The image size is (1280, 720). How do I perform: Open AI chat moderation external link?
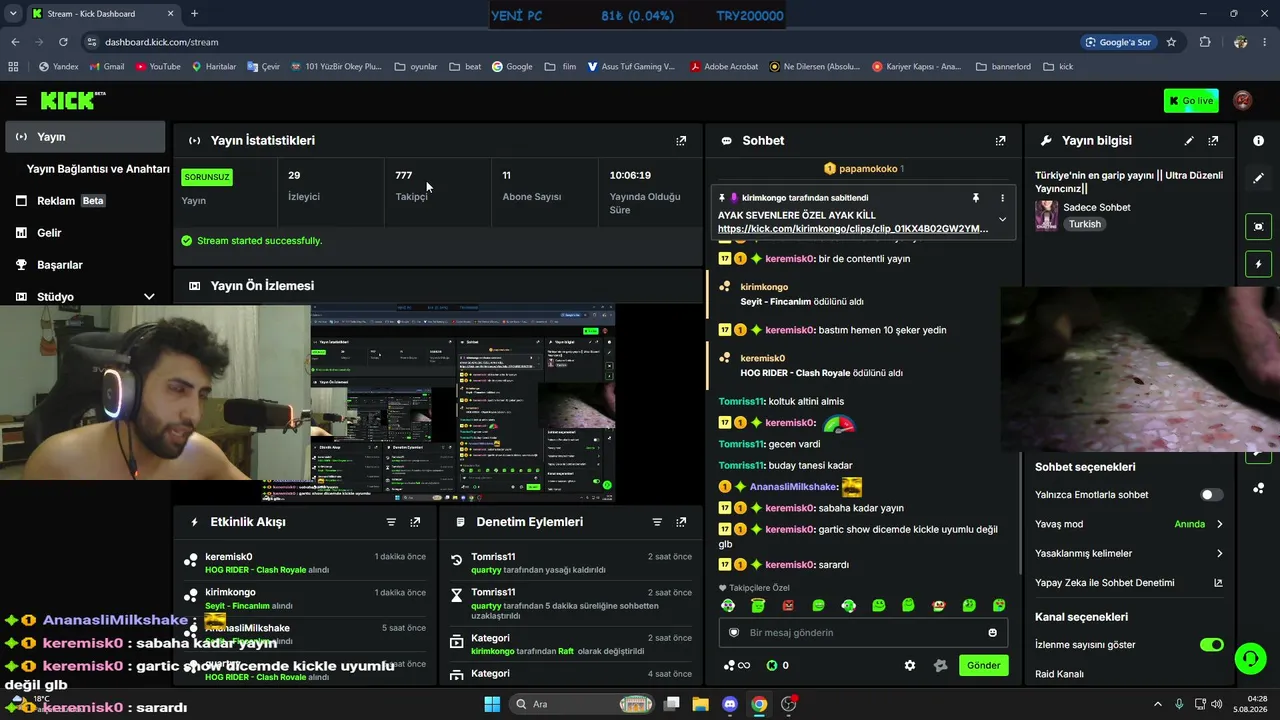pos(1218,583)
